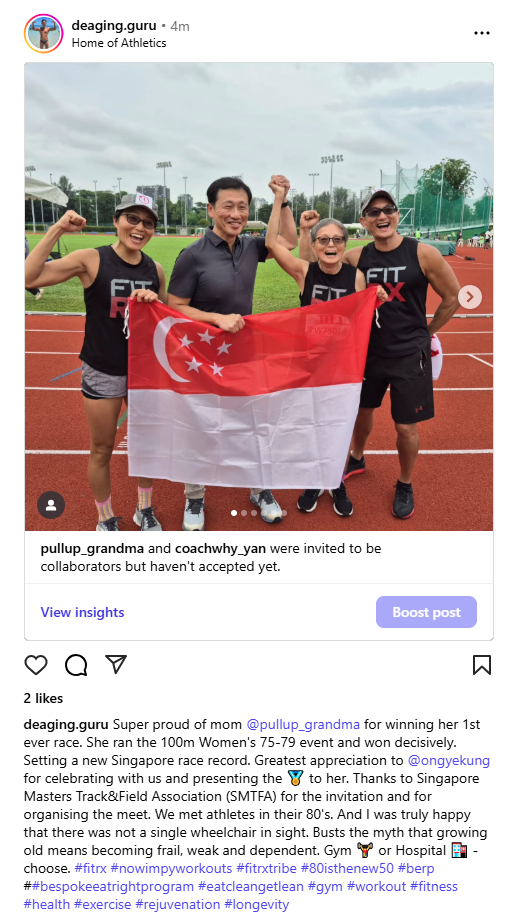Open the Home of Athletics location
The height and width of the screenshot is (919, 520).
[119, 43]
